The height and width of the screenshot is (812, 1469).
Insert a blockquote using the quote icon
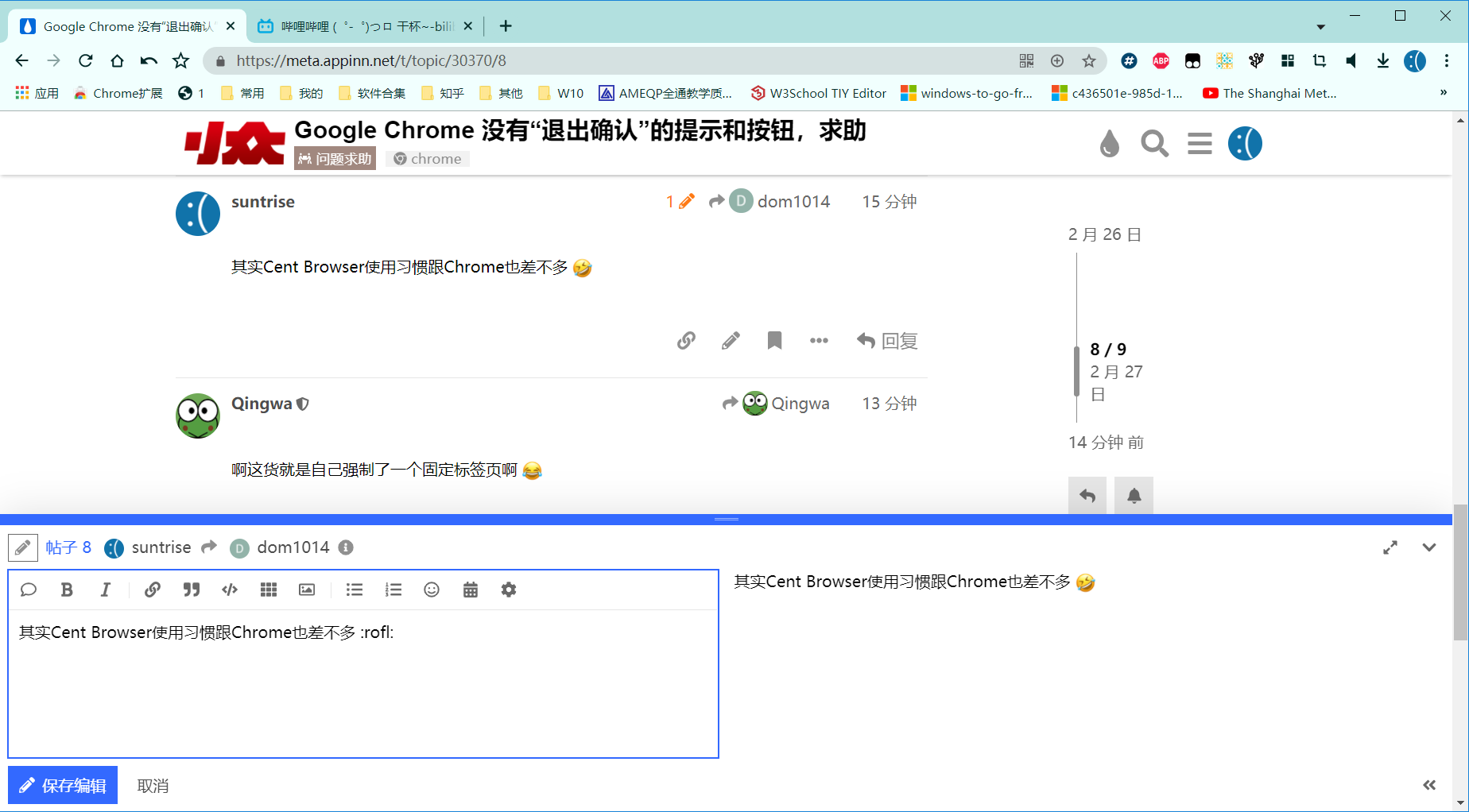191,590
